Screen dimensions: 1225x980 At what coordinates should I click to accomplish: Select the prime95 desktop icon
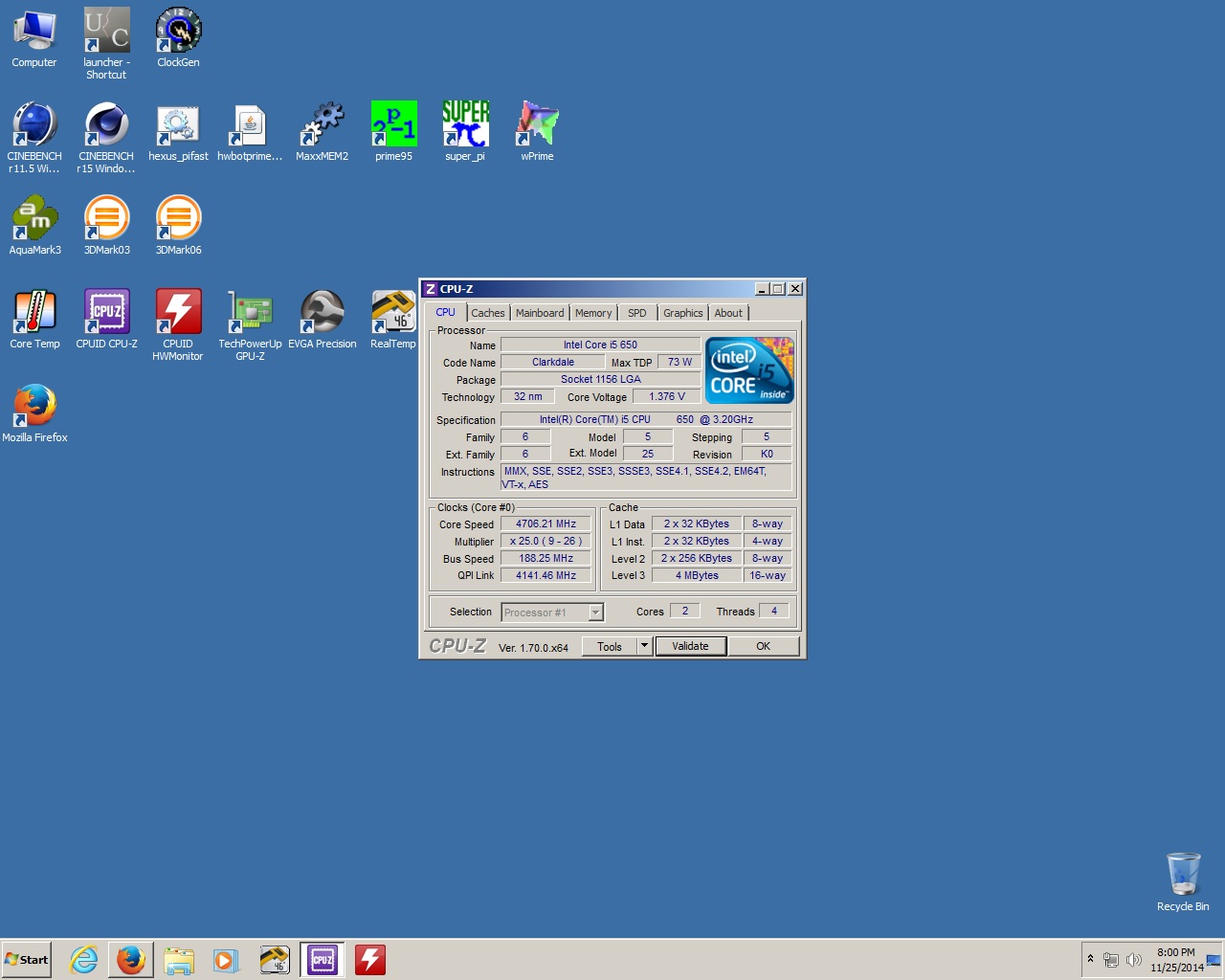(x=393, y=132)
